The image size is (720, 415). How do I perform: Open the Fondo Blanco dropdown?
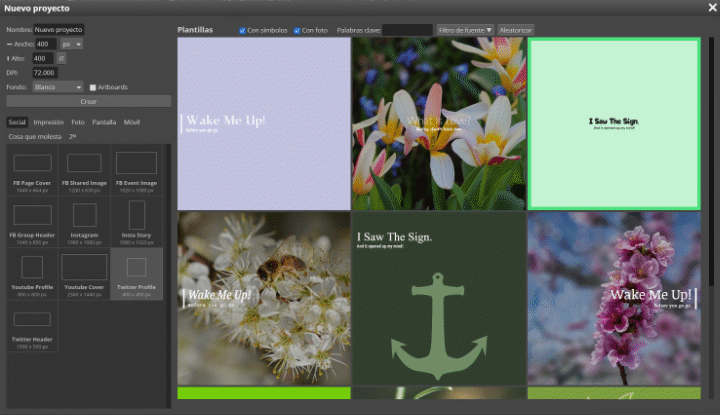[x=57, y=87]
